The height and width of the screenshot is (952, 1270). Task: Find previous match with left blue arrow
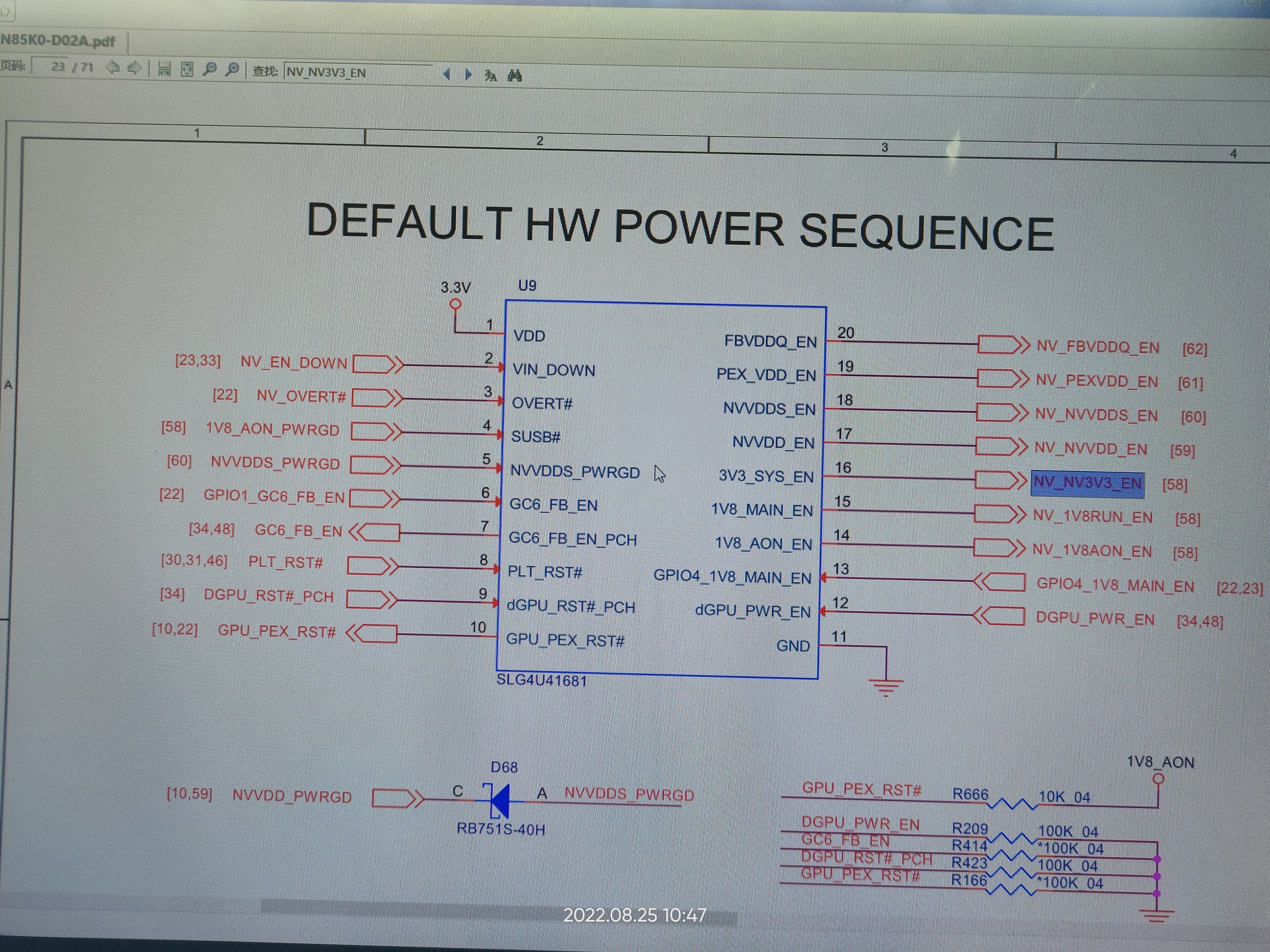coord(446,74)
